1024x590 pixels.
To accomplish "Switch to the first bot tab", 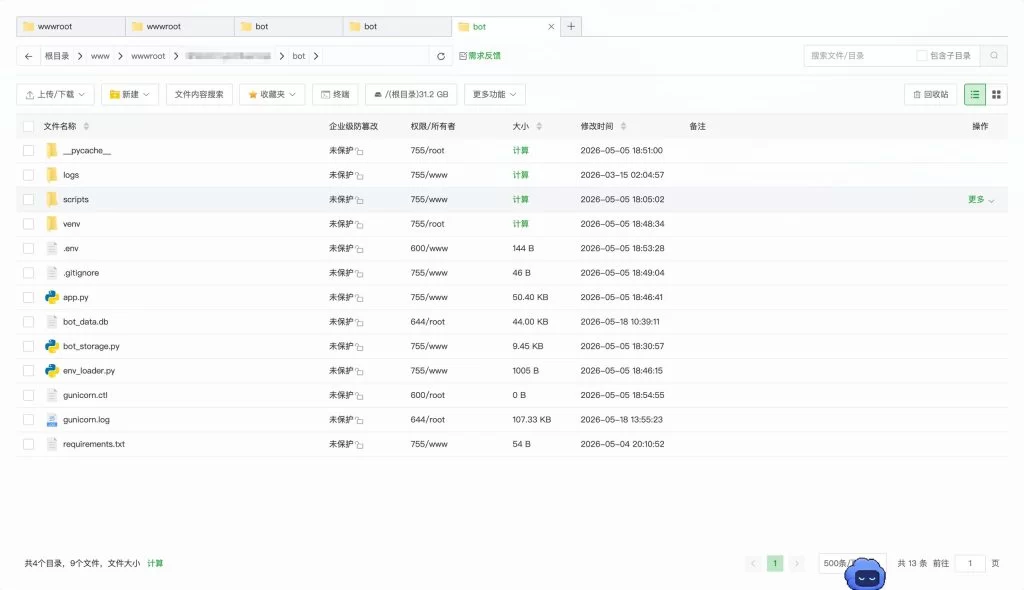I will pyautogui.click(x=288, y=27).
